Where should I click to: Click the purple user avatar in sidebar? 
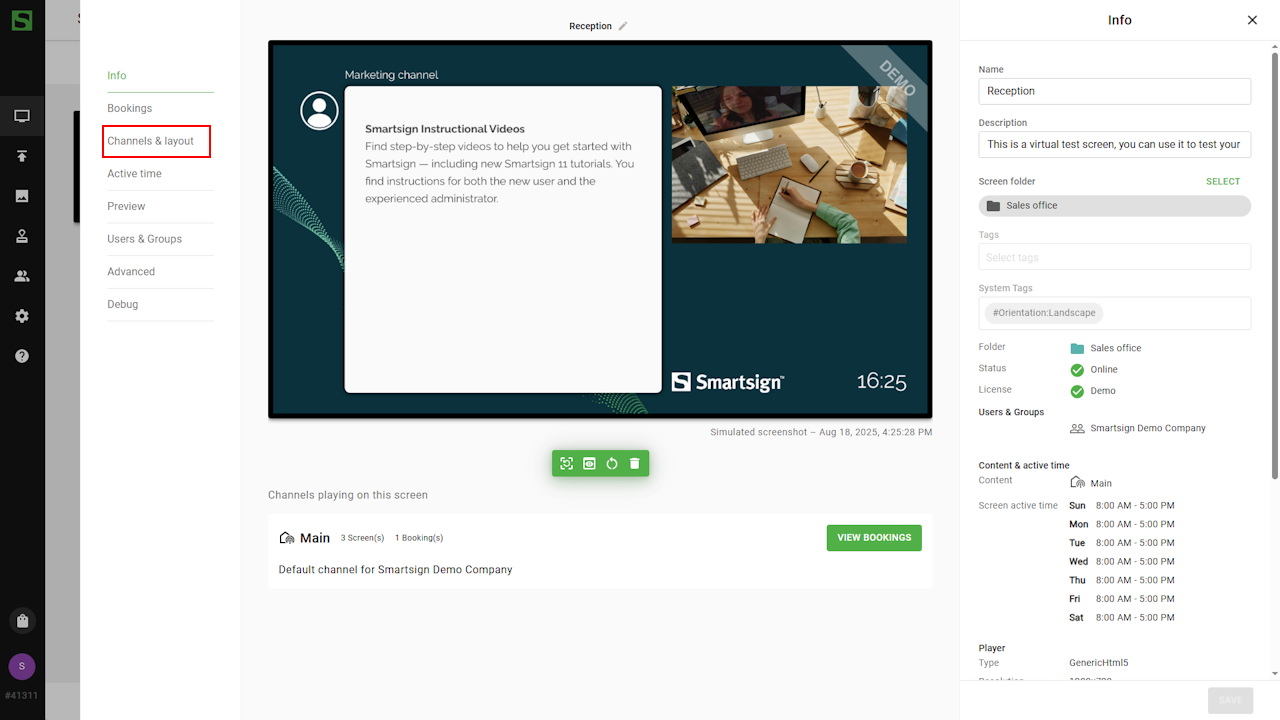(x=22, y=666)
